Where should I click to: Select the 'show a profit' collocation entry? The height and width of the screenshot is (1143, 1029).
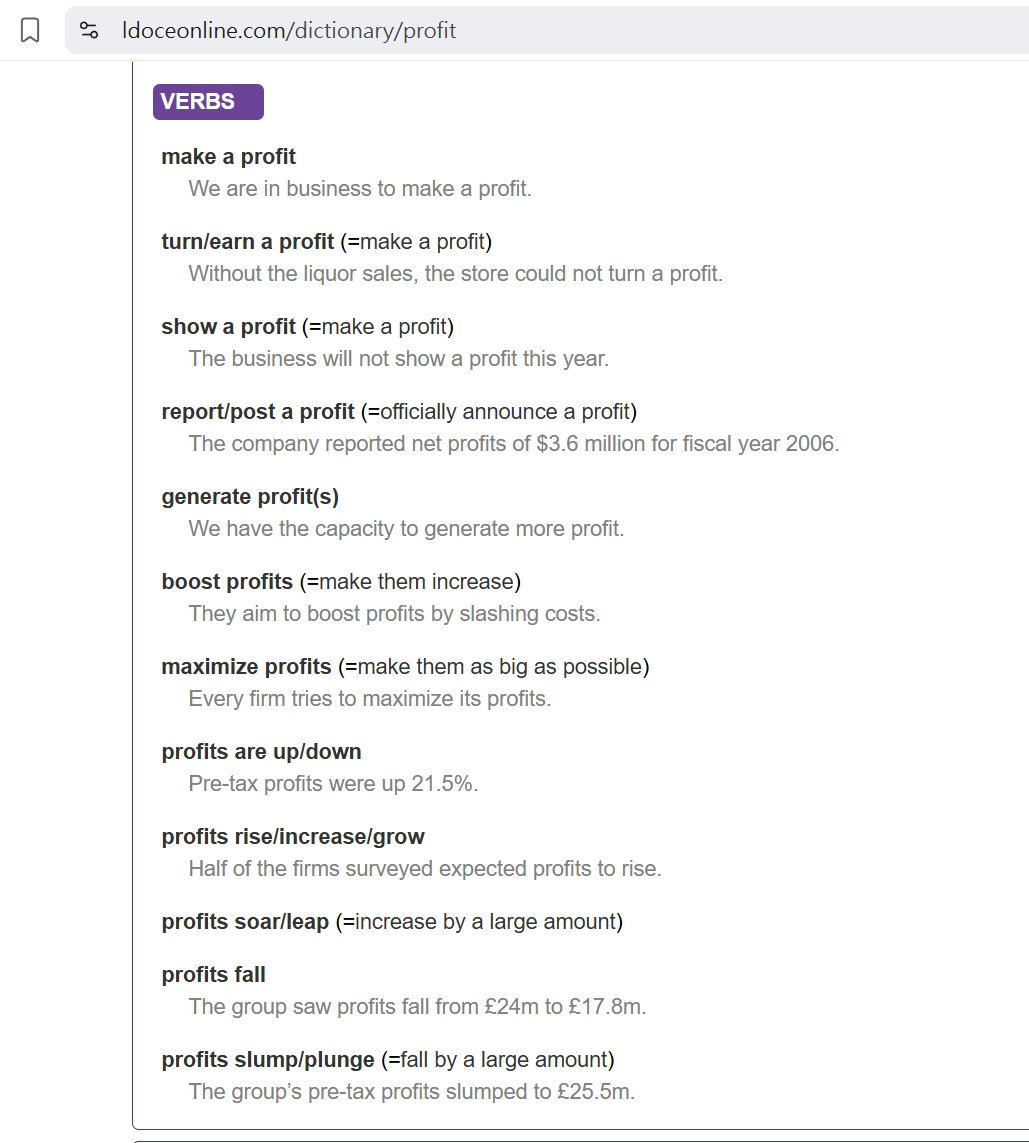[x=228, y=327]
